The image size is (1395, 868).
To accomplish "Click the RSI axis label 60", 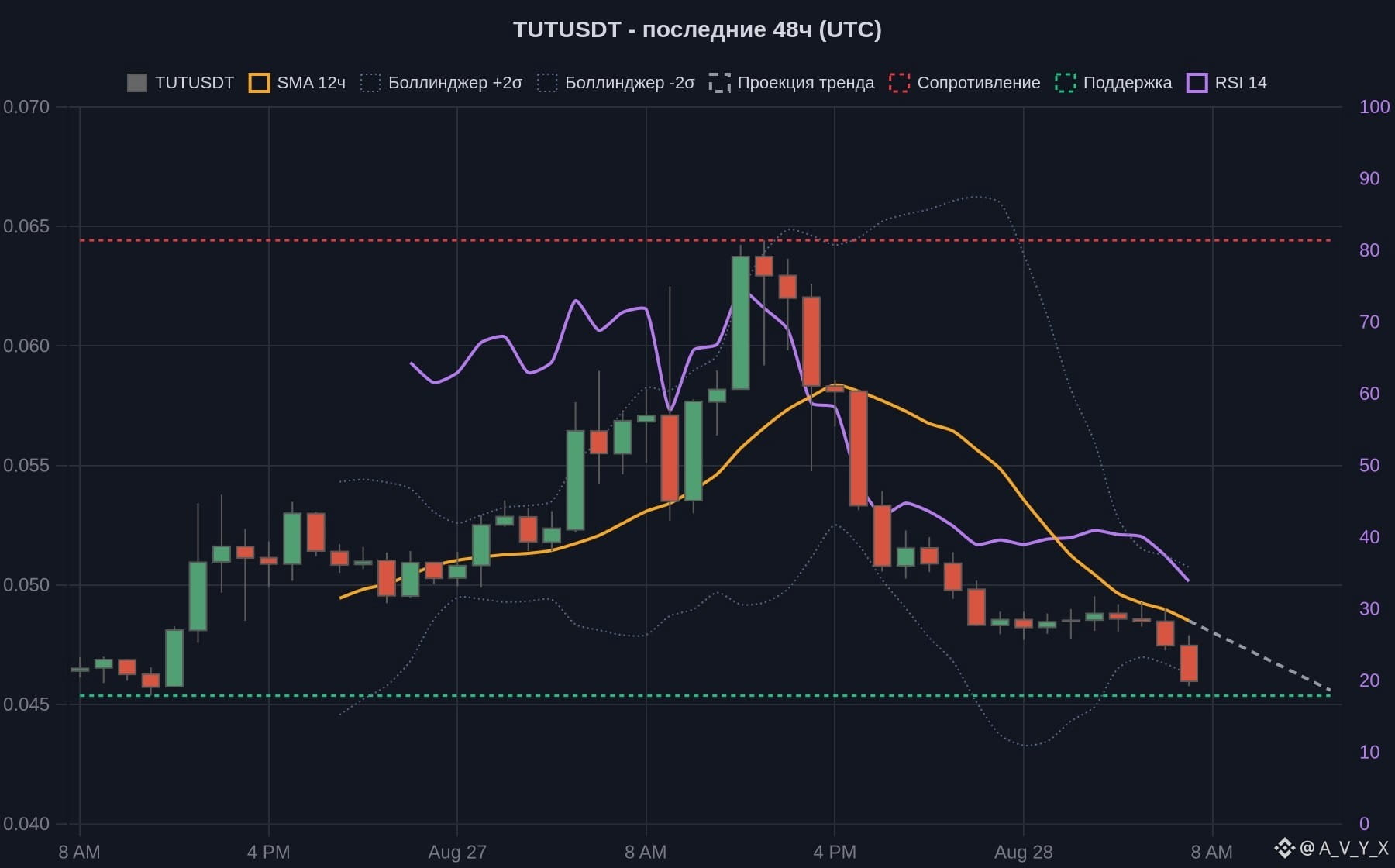I will pyautogui.click(x=1369, y=394).
